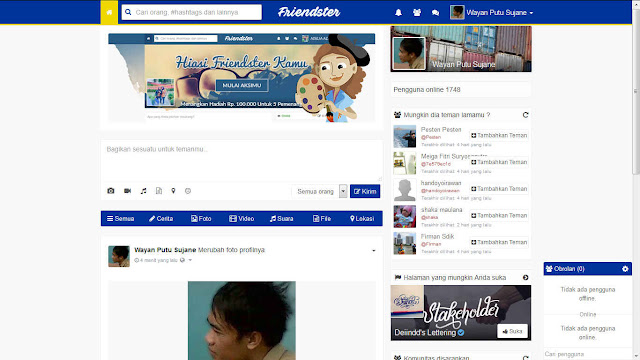Open the Semua orang audience dropdown
Image resolution: width=640 pixels, height=360 pixels.
click(x=320, y=191)
